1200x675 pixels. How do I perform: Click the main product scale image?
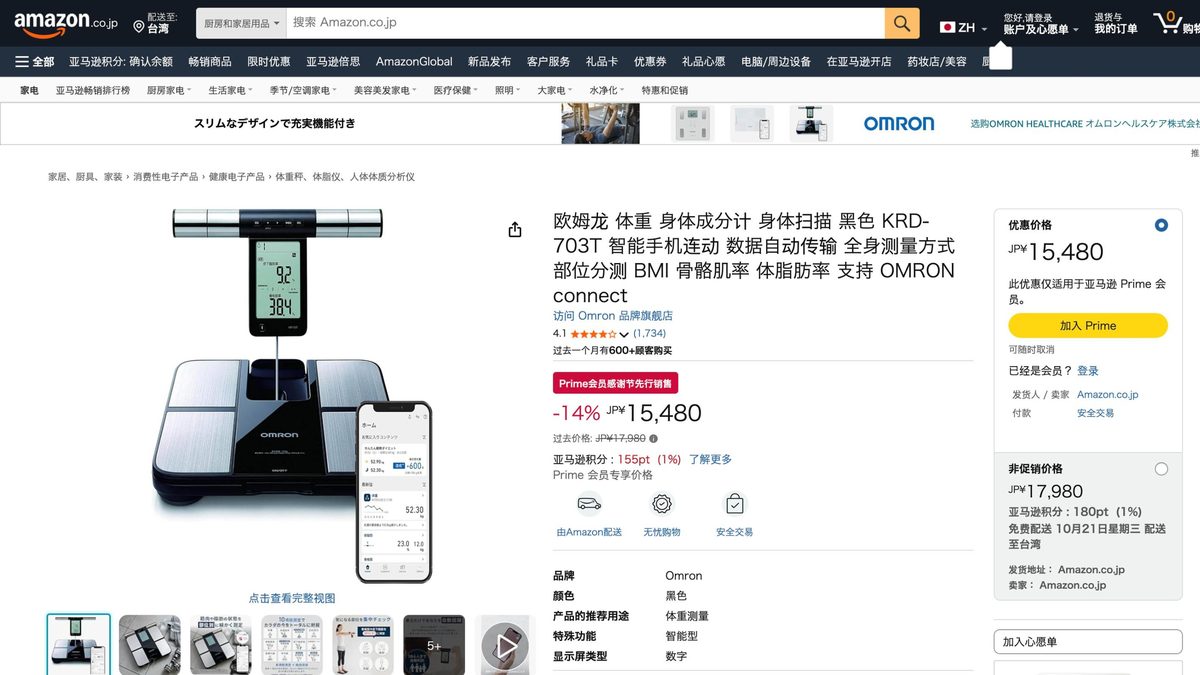[x=292, y=396]
